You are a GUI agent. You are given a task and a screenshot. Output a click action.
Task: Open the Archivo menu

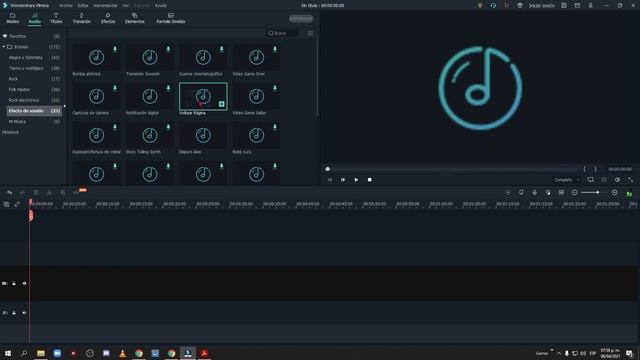point(66,6)
